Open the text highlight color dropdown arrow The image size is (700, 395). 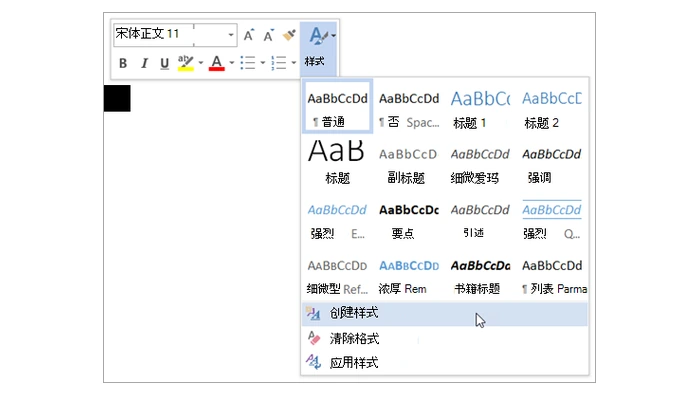(x=200, y=63)
